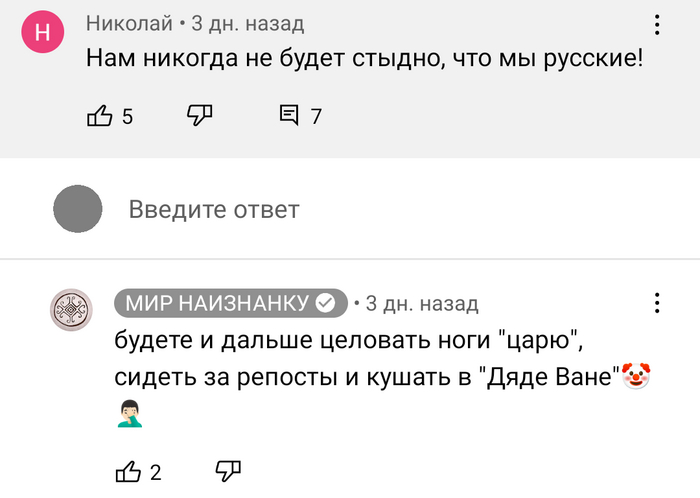Click the clown emoji in the reply
Screen dimensions: 700x498
click(635, 376)
